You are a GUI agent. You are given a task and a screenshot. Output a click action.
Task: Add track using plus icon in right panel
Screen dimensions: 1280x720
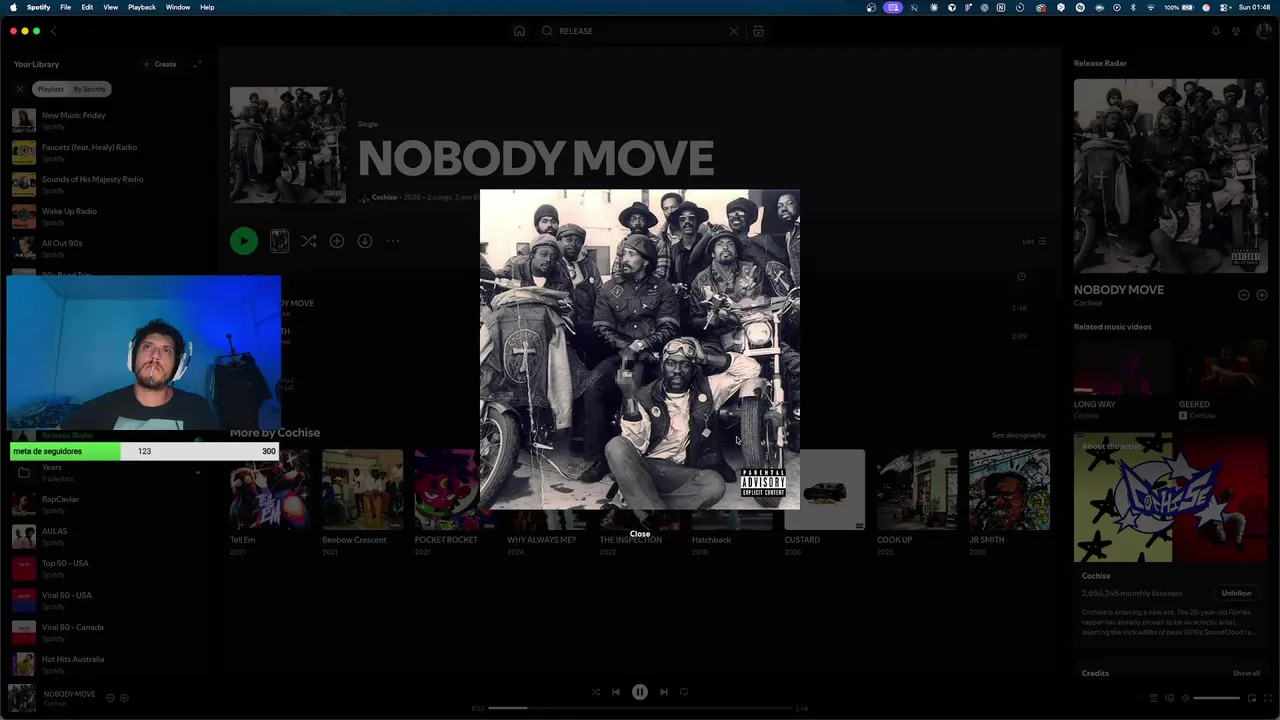(x=1262, y=295)
